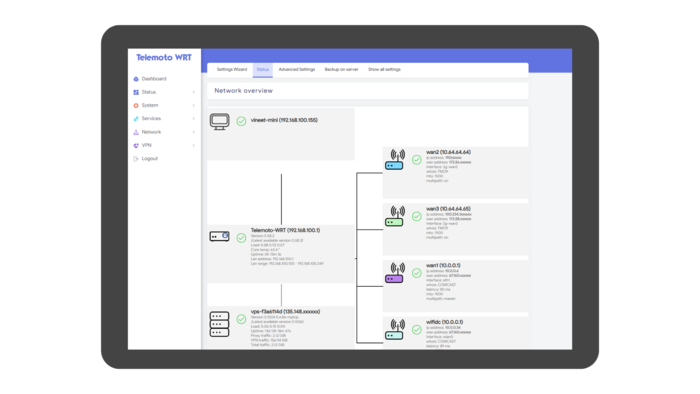Click the wifidc wireless modem icon

(x=395, y=329)
